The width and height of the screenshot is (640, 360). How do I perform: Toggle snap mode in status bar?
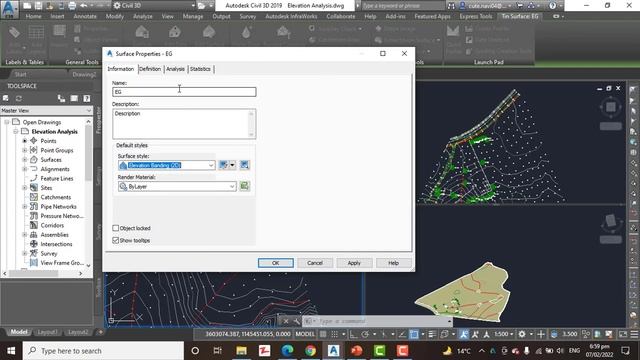(x=335, y=334)
